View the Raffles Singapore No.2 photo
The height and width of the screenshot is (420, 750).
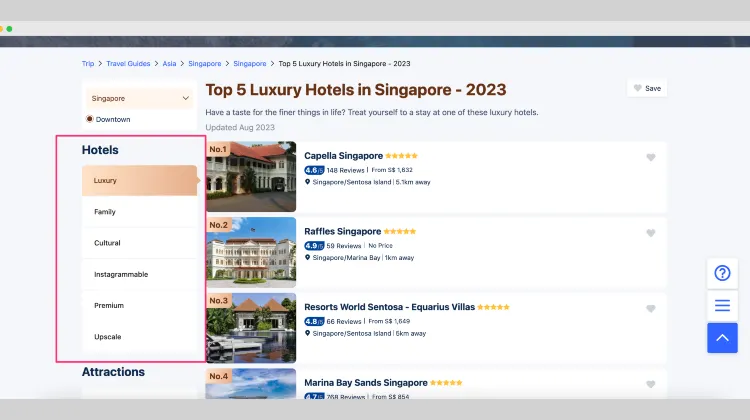pos(251,252)
